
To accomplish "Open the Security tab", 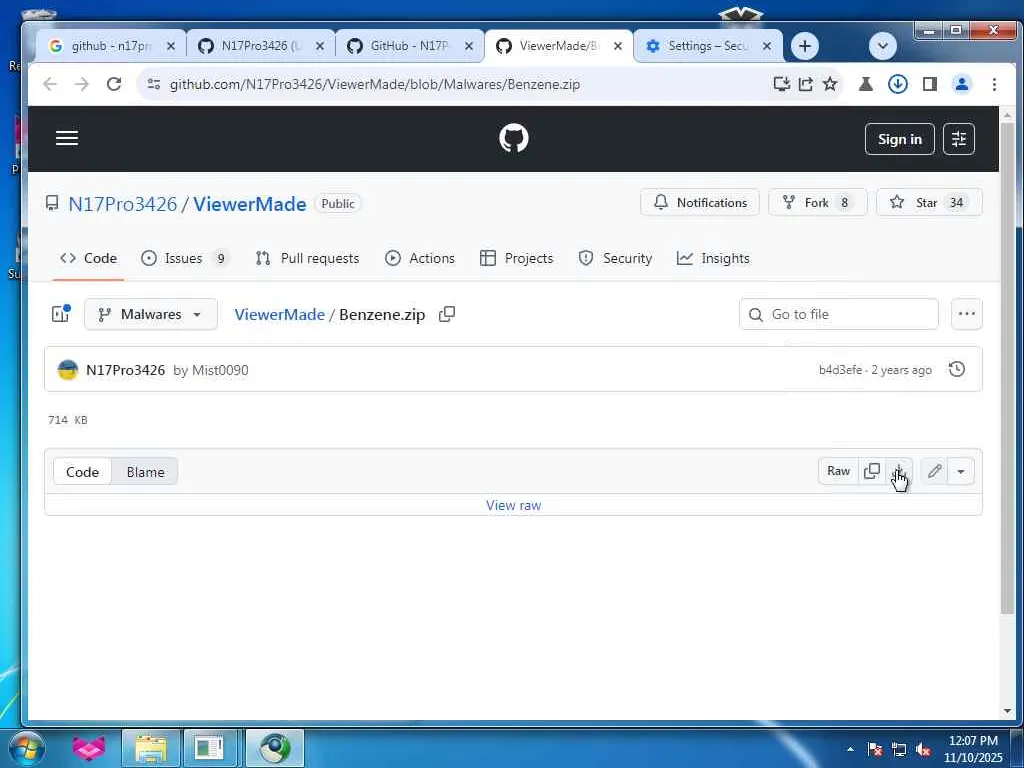I will click(x=615, y=258).
